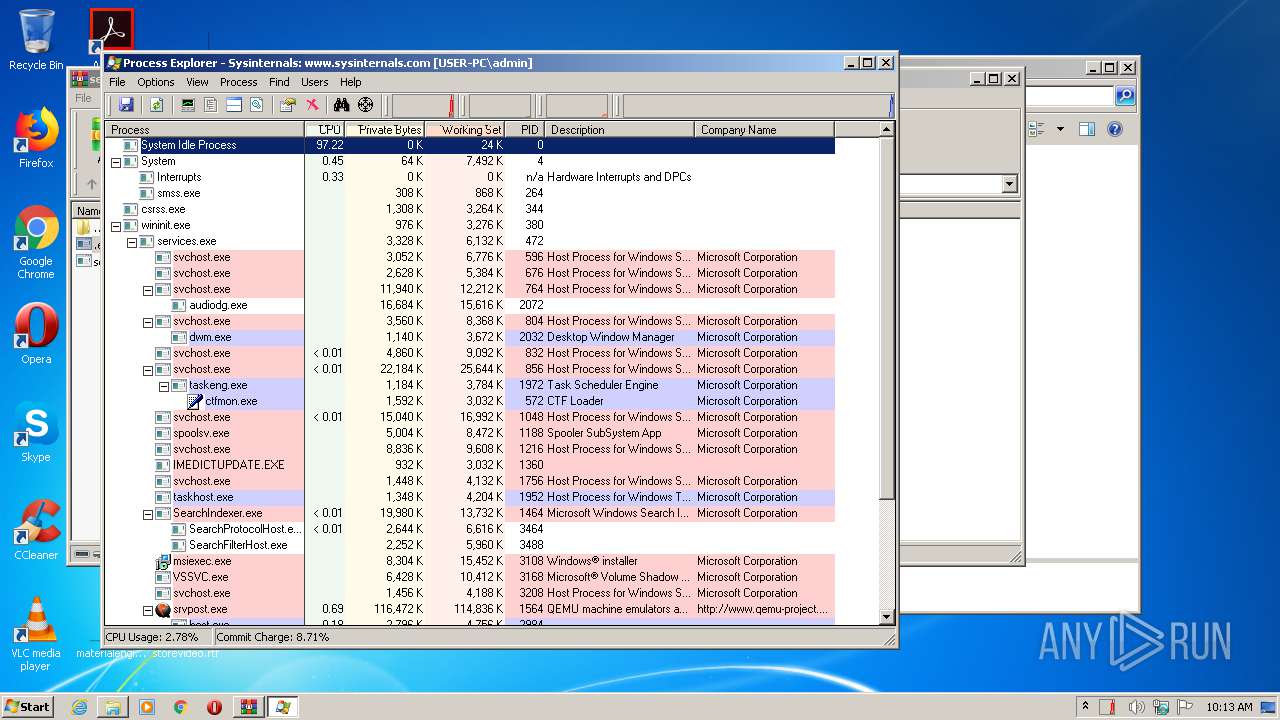
Task: Click the wide mini graph at the toolbar's end
Action: coord(758,105)
